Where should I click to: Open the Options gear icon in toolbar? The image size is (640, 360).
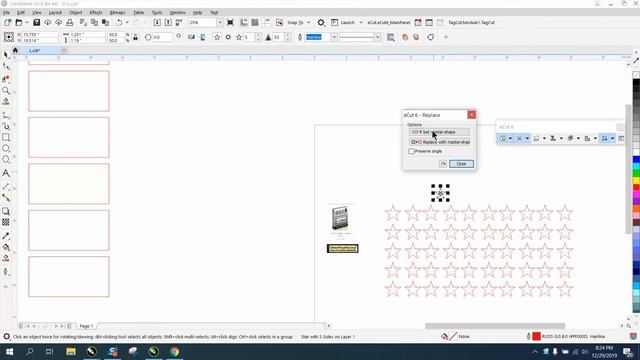321,22
